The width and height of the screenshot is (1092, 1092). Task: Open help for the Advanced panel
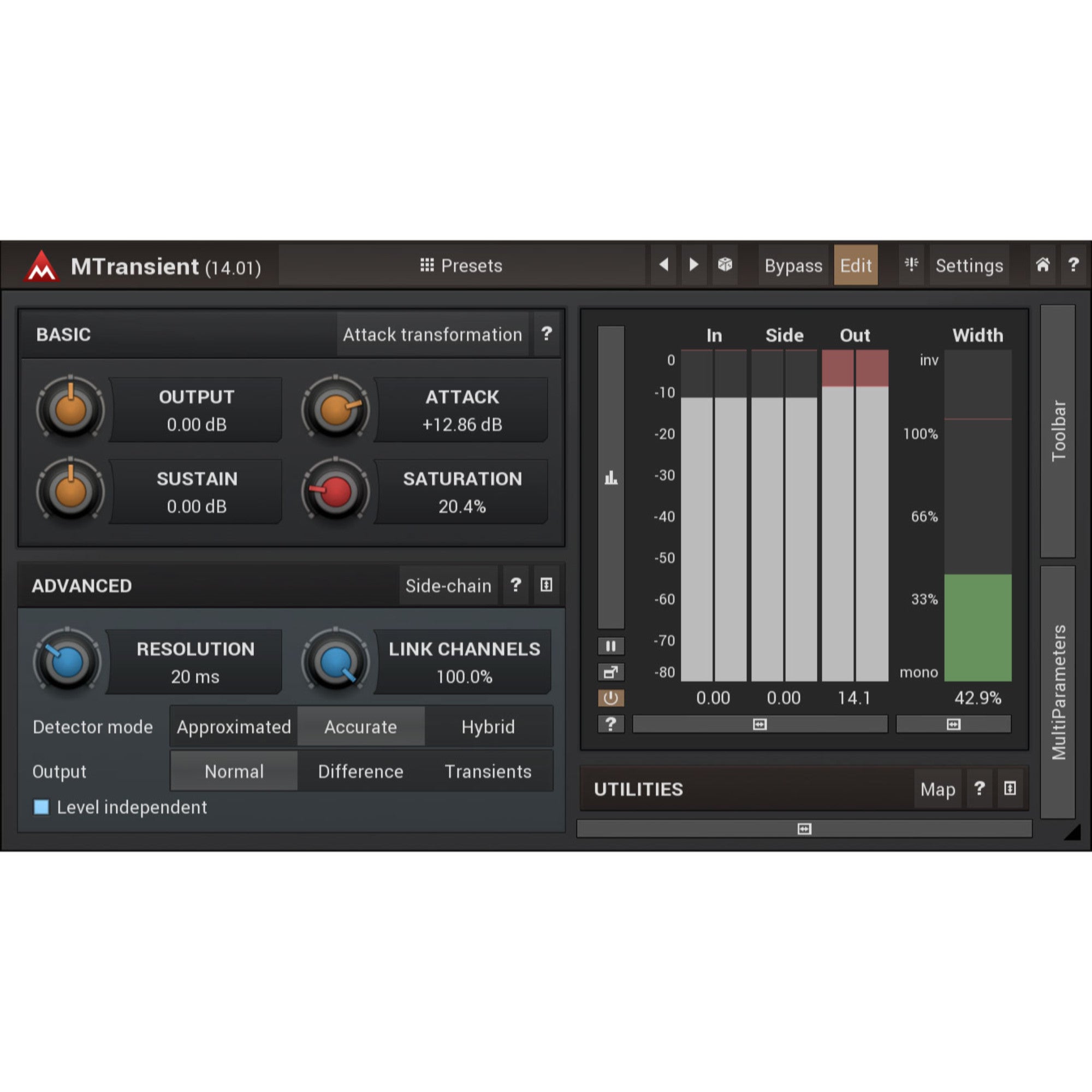(515, 585)
